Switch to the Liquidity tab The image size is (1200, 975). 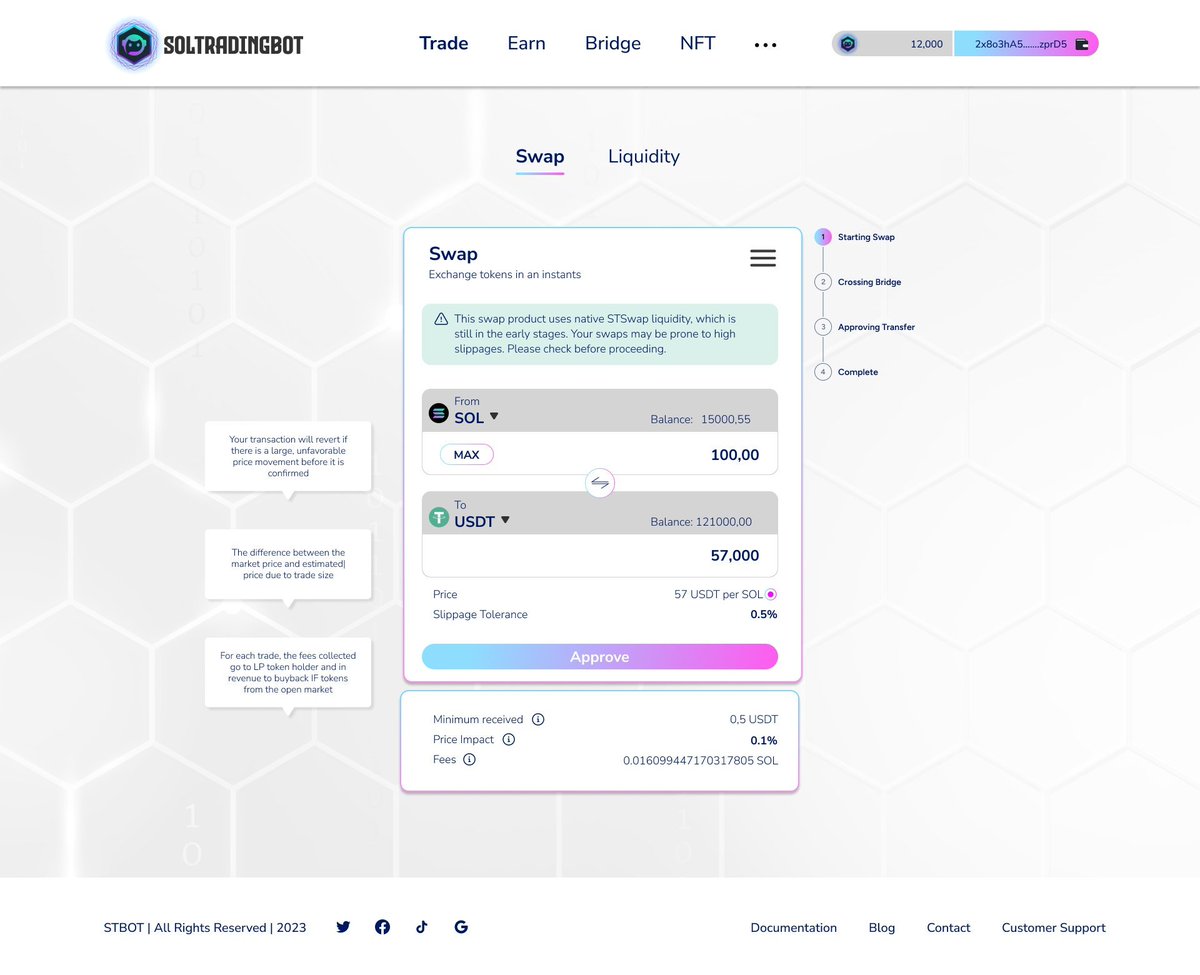click(644, 156)
